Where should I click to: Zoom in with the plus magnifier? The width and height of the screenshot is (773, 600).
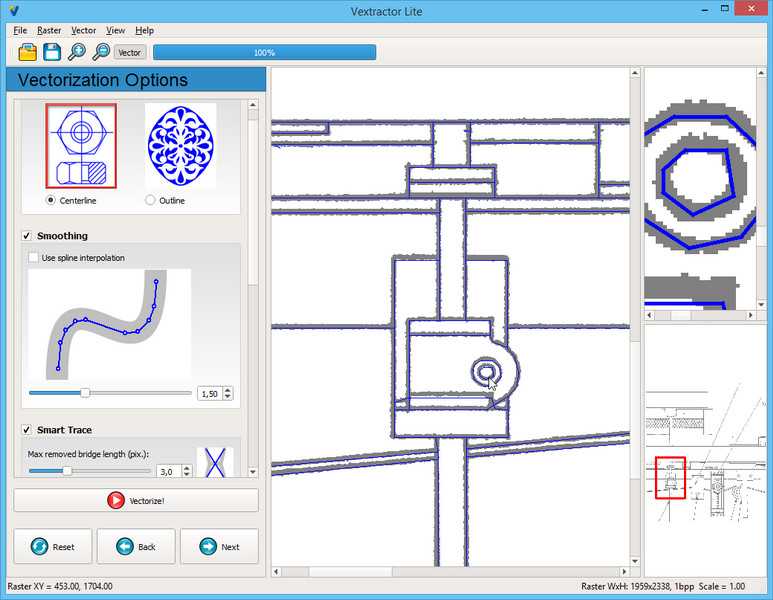(x=76, y=52)
